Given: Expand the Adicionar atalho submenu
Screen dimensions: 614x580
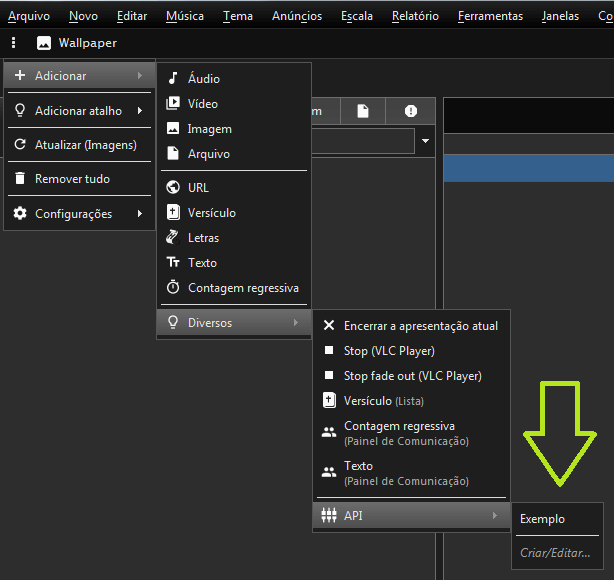Looking at the screenshot, I should 78,111.
